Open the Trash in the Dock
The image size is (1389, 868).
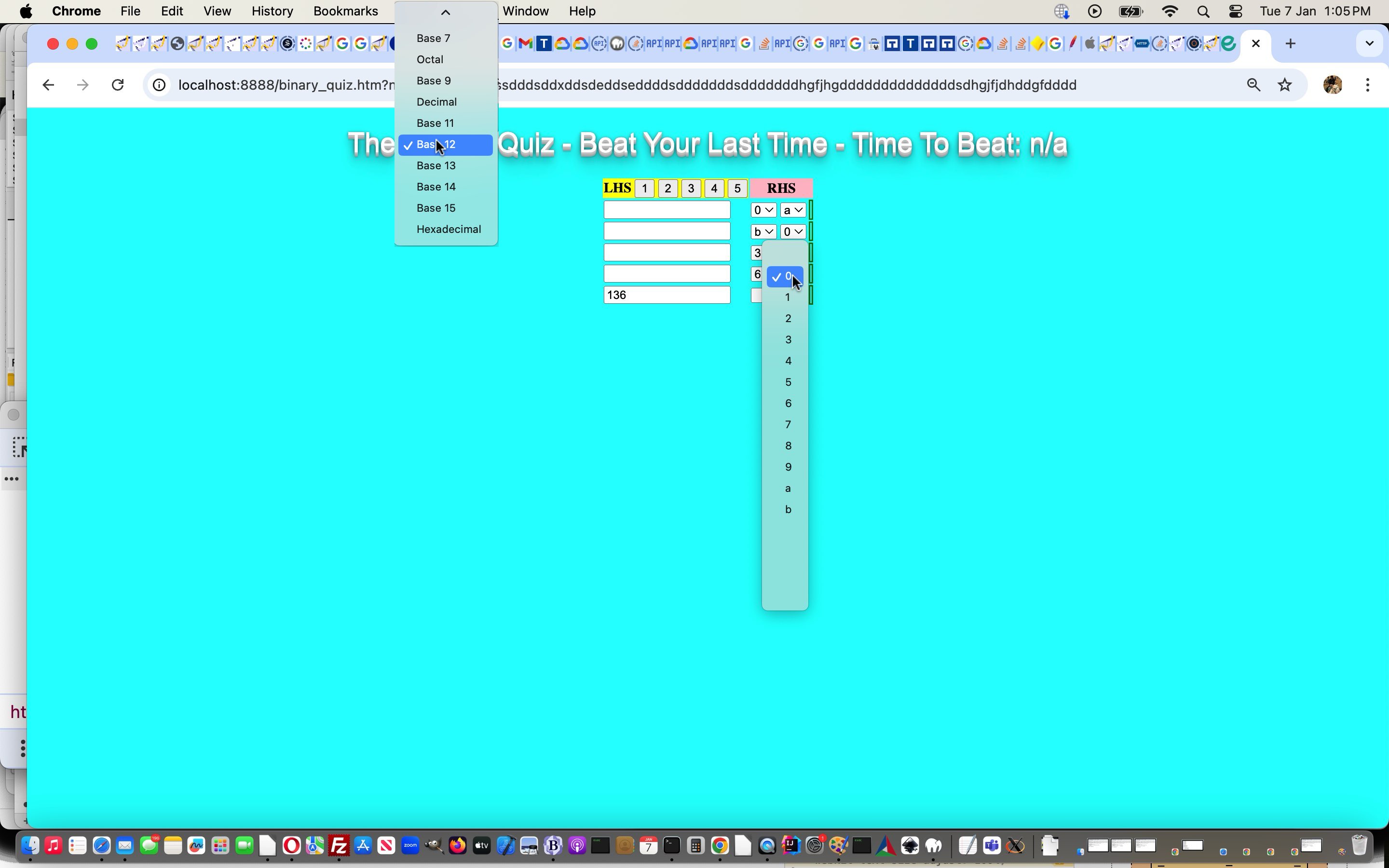[1359, 846]
